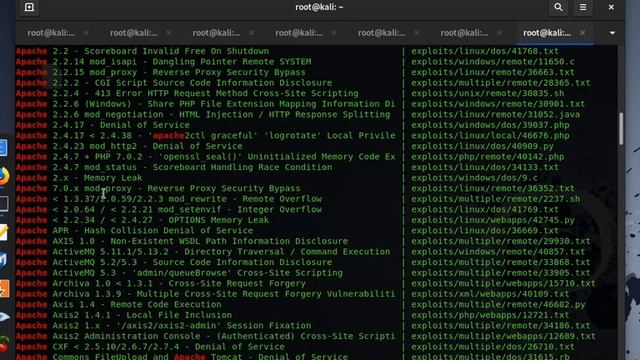The height and width of the screenshot is (360, 640).
Task: Expand the tab list dropdown arrow
Action: pyautogui.click(x=612, y=33)
